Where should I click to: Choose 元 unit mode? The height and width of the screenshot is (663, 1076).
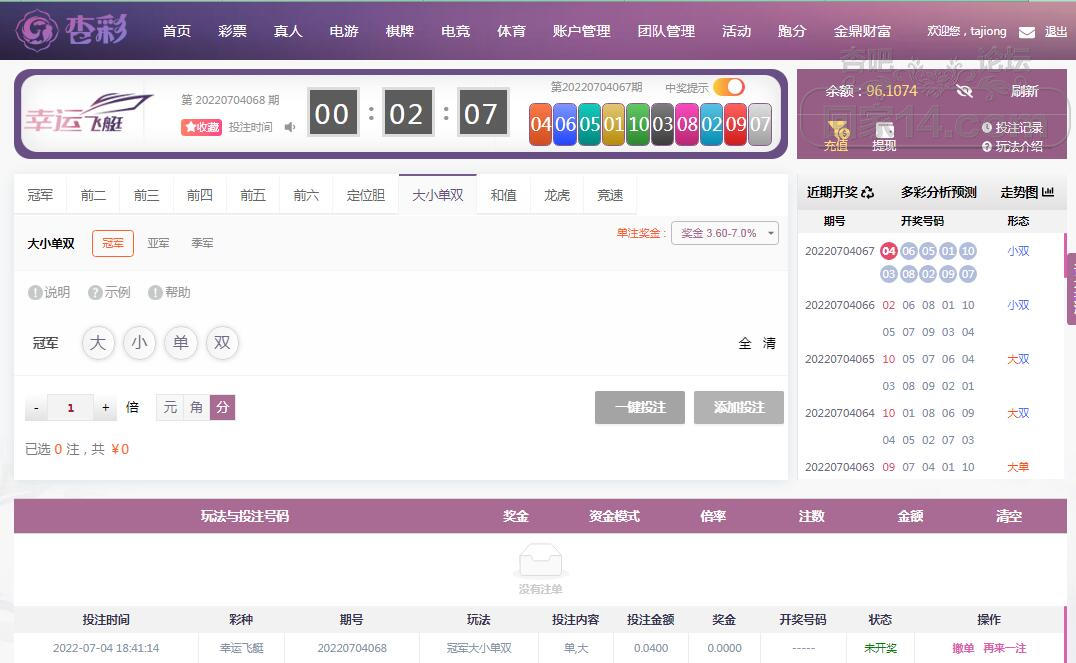169,407
